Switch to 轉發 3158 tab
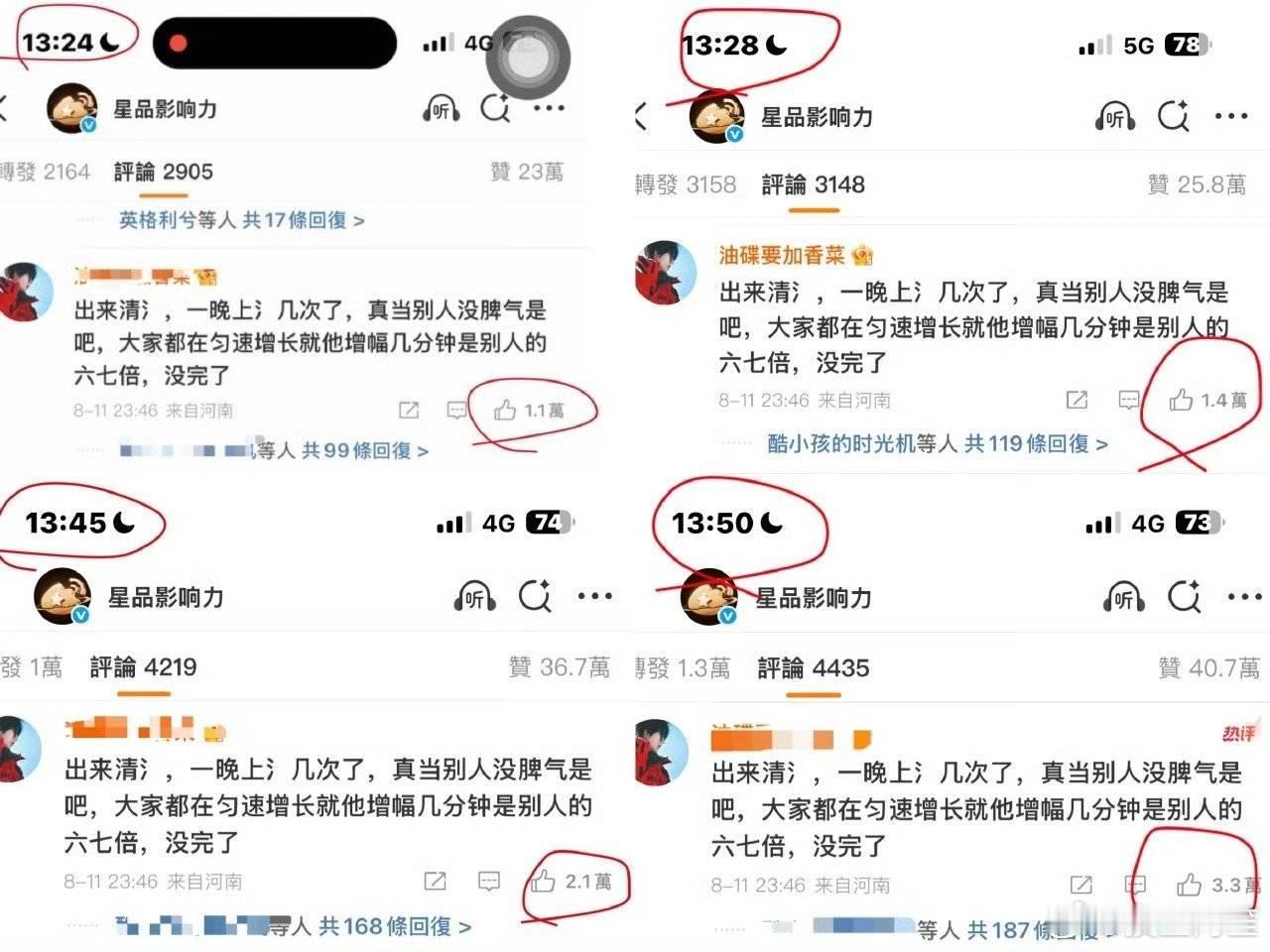This screenshot has width=1270, height=952. 685,184
